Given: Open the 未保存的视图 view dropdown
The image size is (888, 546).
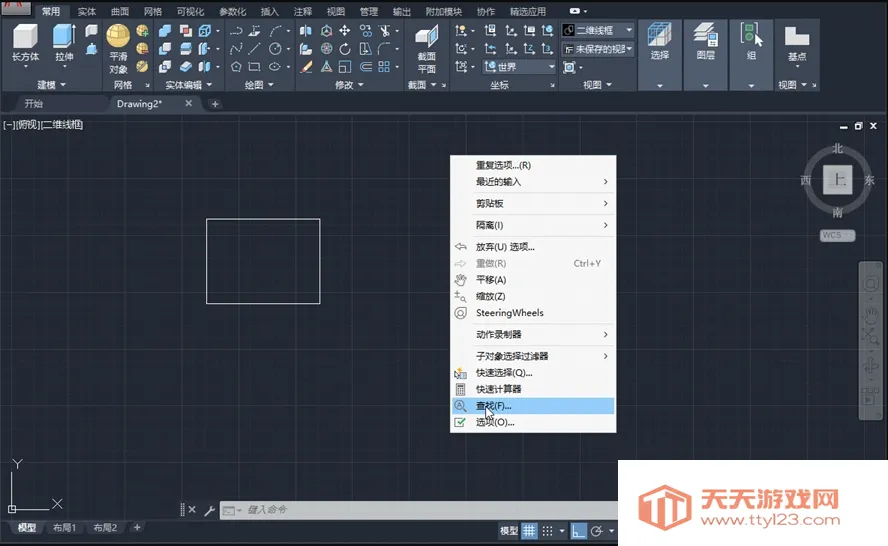Looking at the screenshot, I should click(597, 49).
